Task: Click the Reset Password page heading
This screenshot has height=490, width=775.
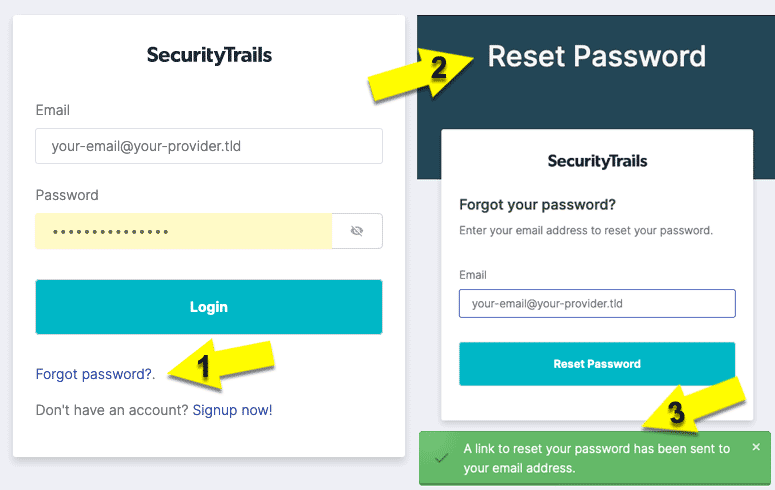Action: pos(597,56)
